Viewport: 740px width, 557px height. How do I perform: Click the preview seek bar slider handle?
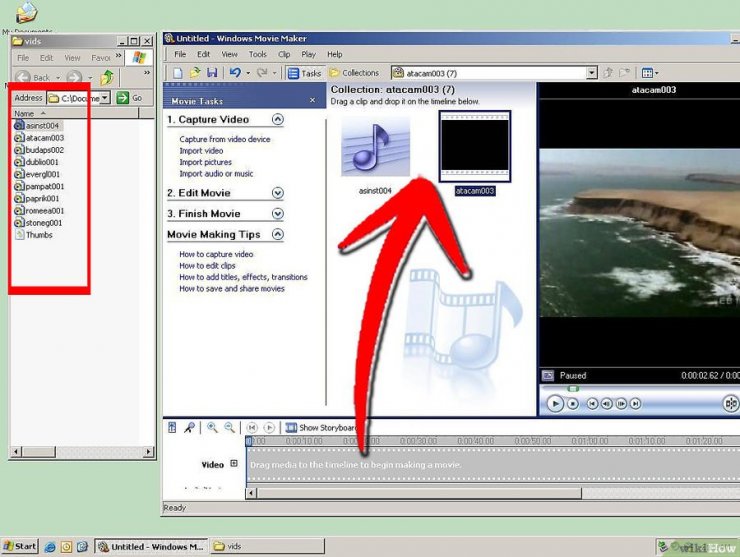(x=573, y=388)
